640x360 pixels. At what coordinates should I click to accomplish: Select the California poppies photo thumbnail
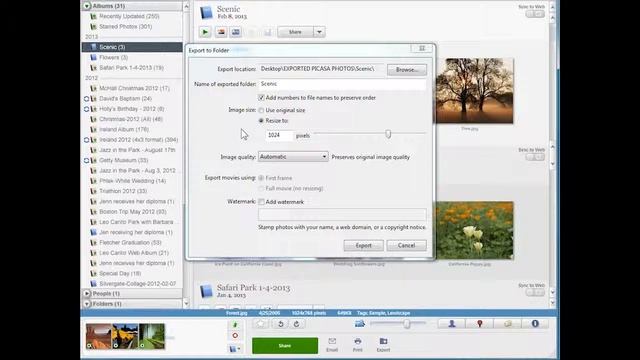point(474,230)
